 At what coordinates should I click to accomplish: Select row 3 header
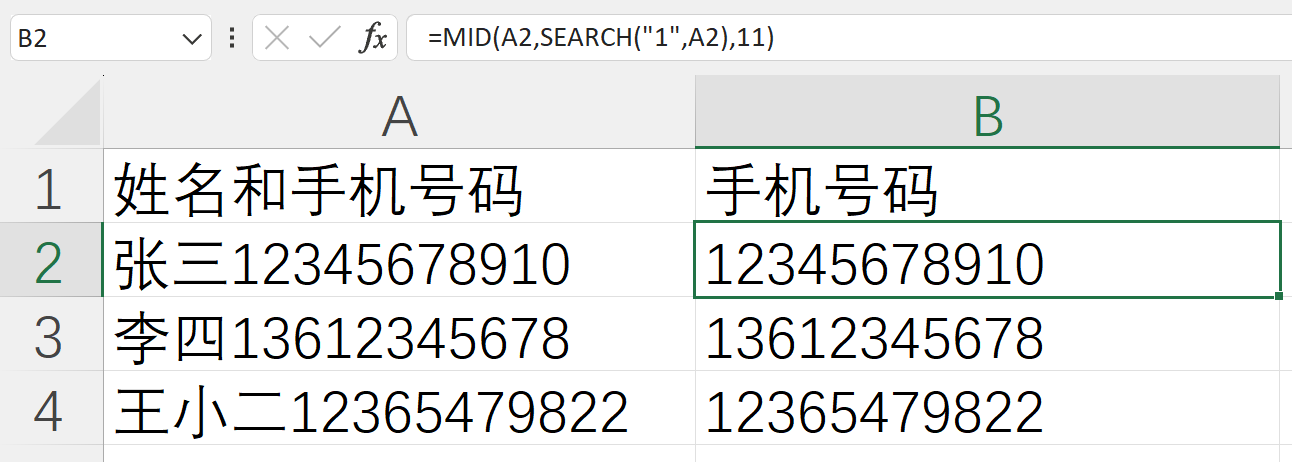(48, 335)
